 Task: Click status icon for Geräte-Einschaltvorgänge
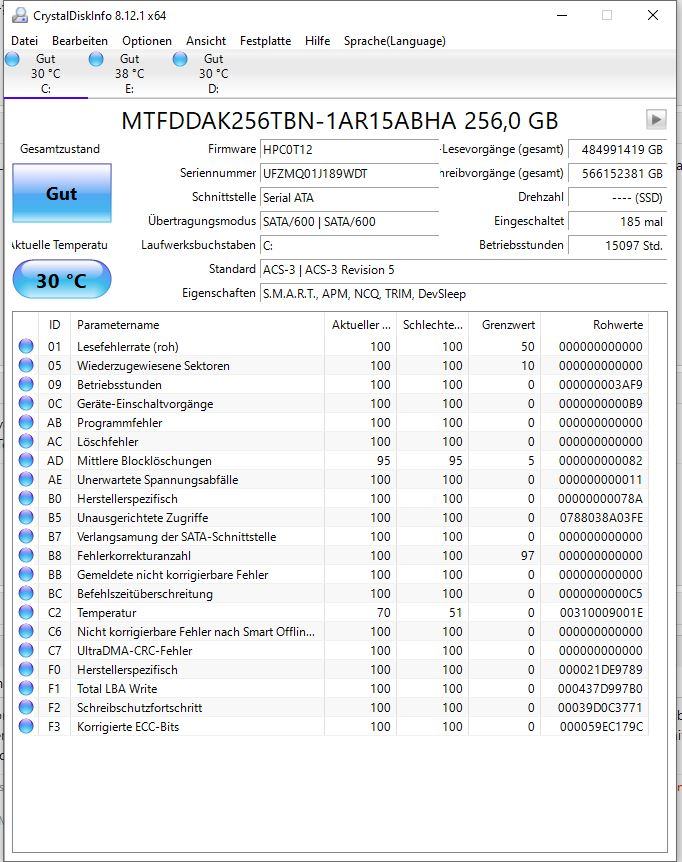pos(26,403)
